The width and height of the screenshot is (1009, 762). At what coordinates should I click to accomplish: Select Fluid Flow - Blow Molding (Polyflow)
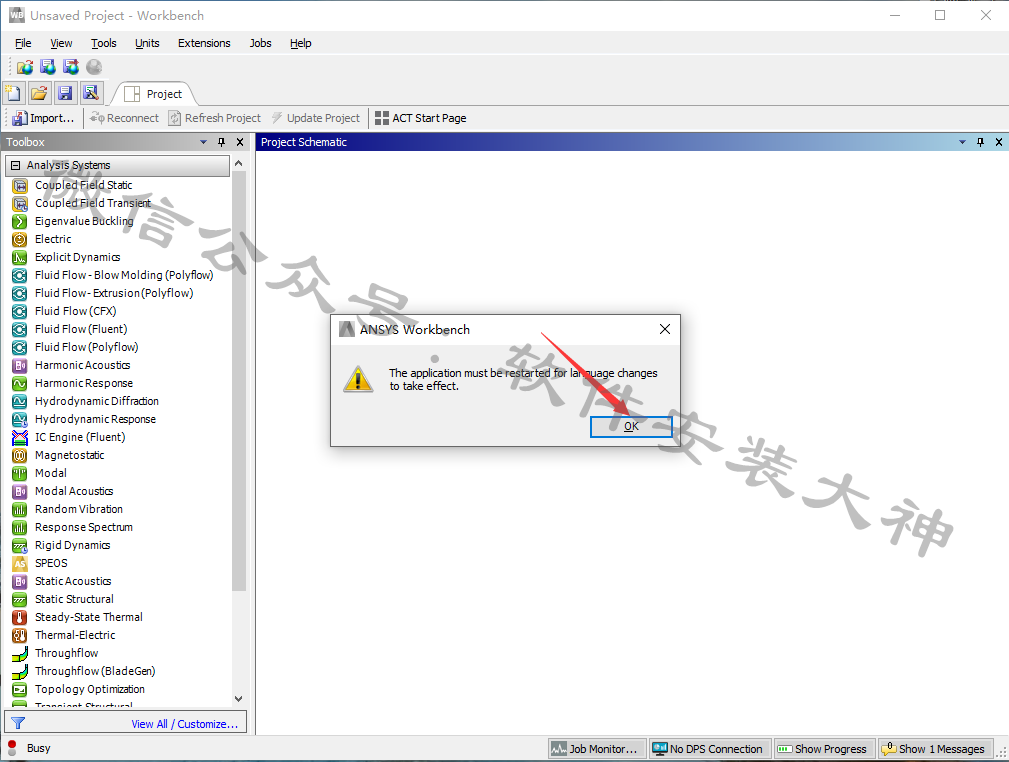pos(124,275)
